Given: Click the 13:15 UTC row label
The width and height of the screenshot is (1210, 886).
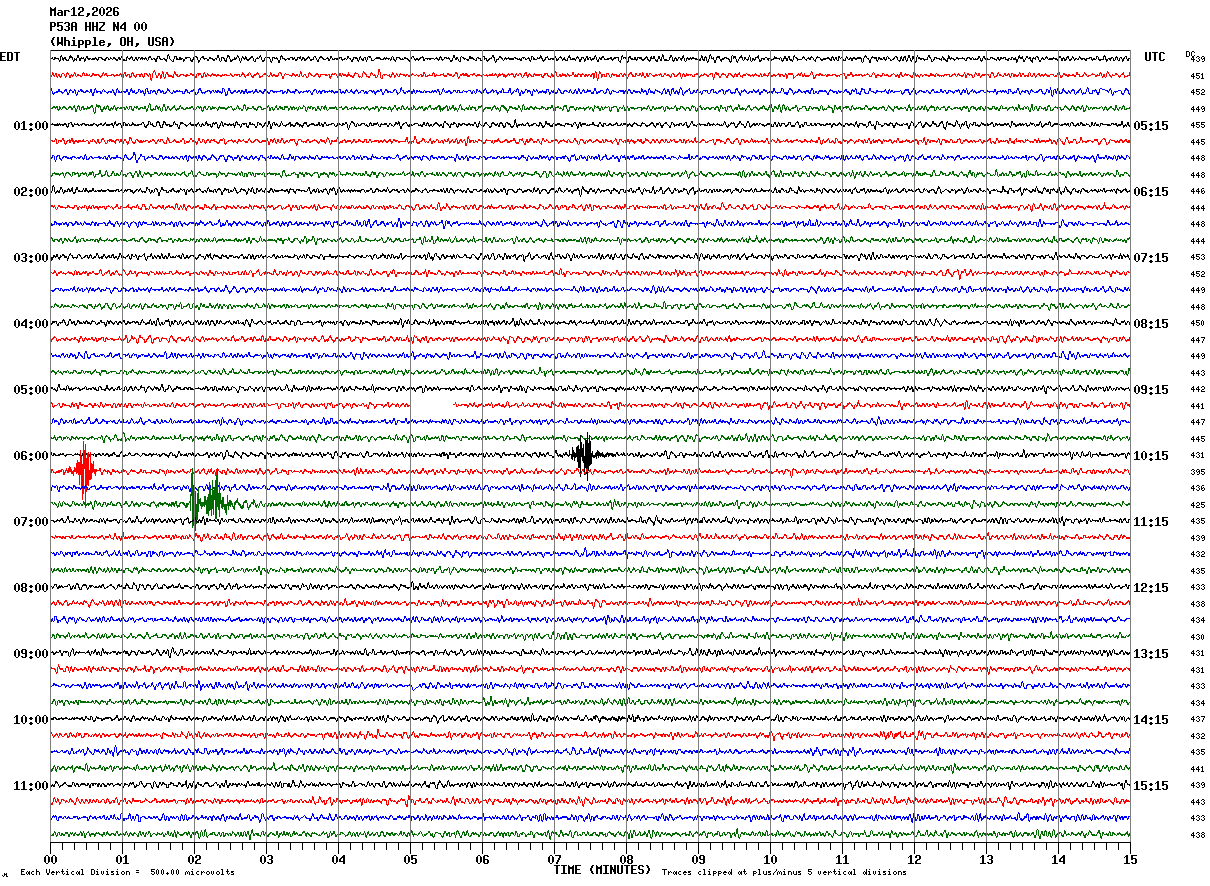Looking at the screenshot, I should 1151,654.
